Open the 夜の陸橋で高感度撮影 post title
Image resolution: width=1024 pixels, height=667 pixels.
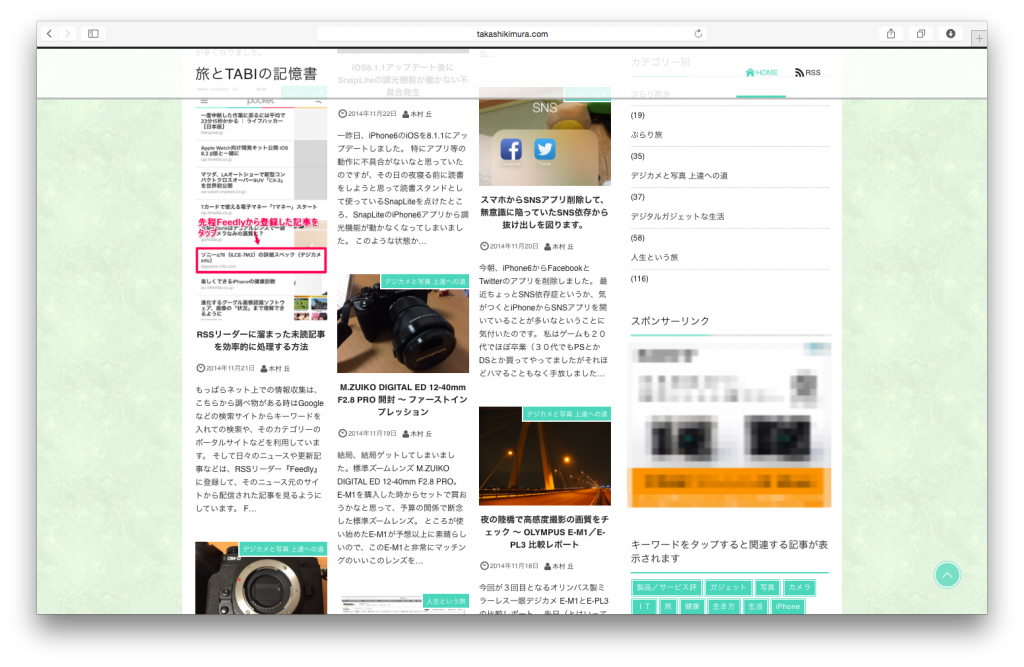pyautogui.click(x=545, y=532)
